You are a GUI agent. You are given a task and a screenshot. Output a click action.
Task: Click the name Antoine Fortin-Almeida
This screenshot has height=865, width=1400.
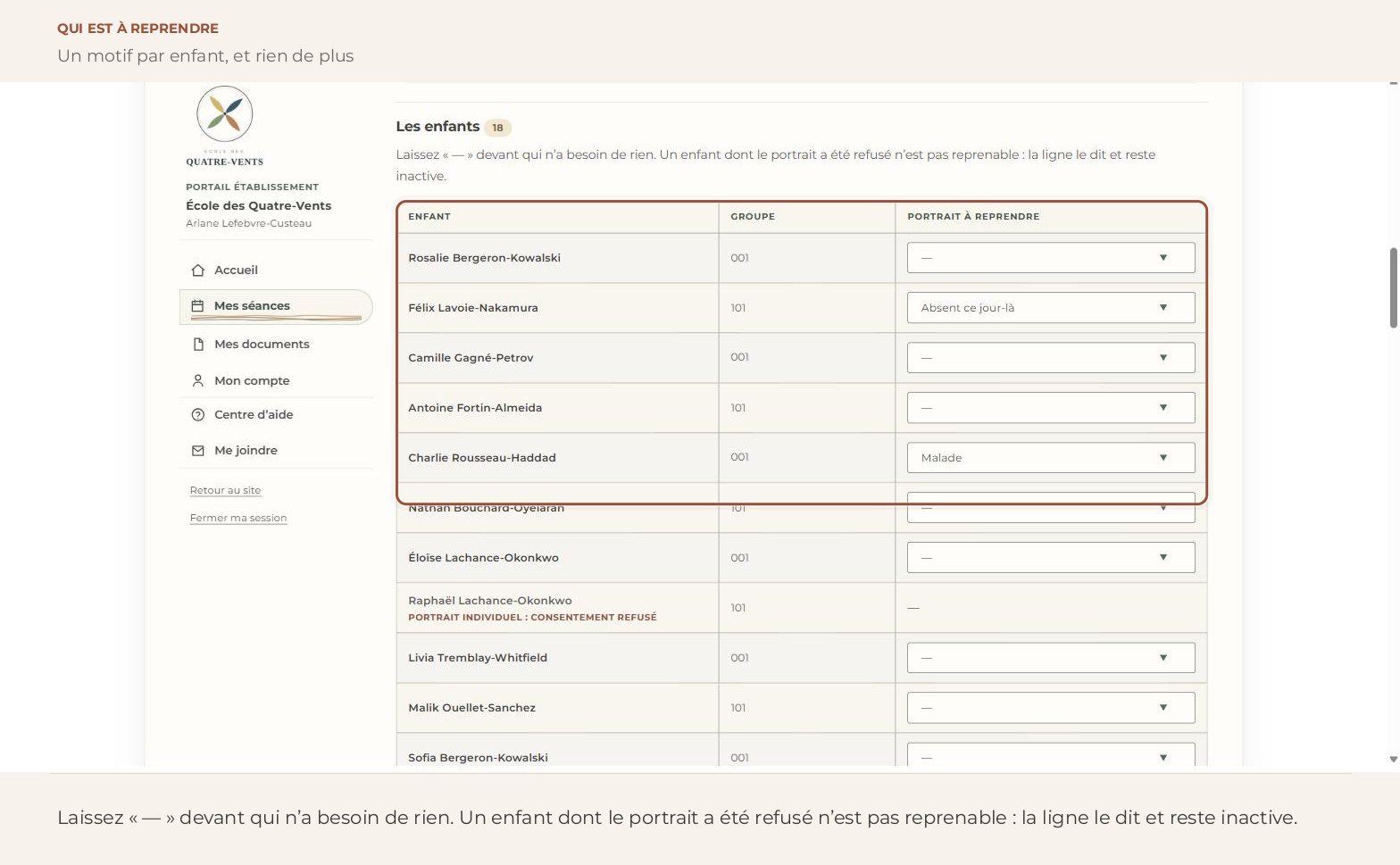[x=475, y=408]
